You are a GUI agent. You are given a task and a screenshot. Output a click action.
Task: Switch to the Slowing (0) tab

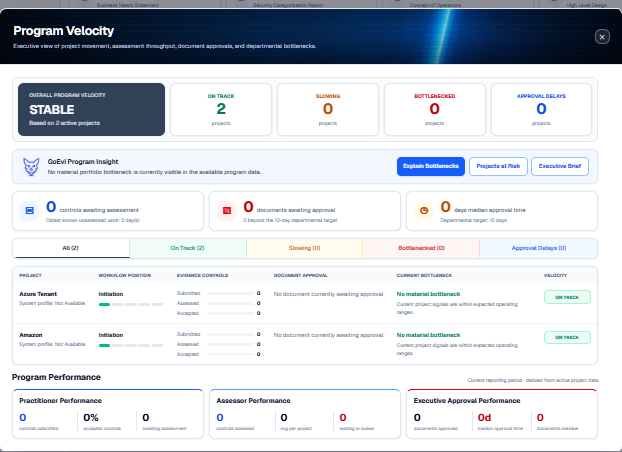coord(304,248)
